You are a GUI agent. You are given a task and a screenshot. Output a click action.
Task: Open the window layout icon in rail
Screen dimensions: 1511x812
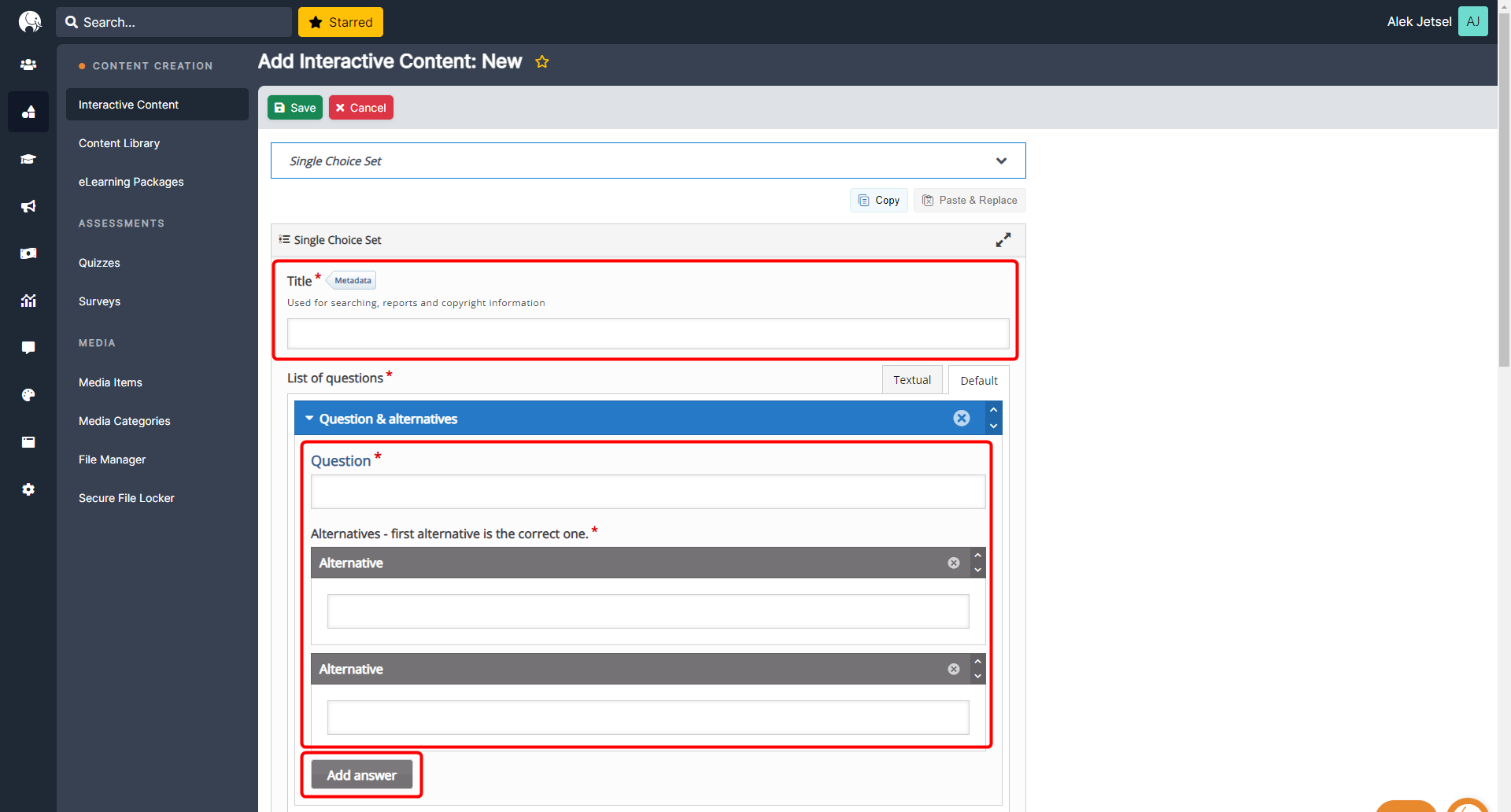point(28,442)
